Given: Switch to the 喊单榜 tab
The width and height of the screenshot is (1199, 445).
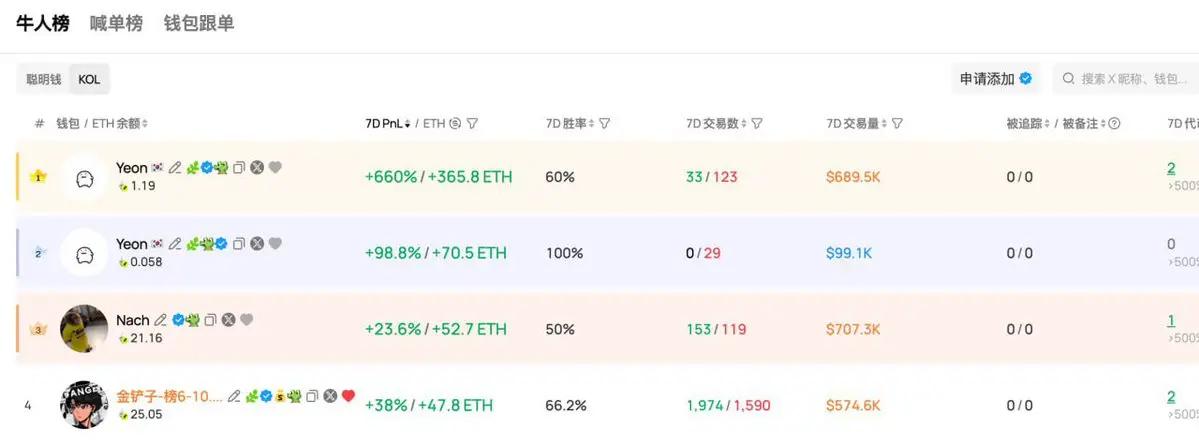Looking at the screenshot, I should tap(116, 24).
